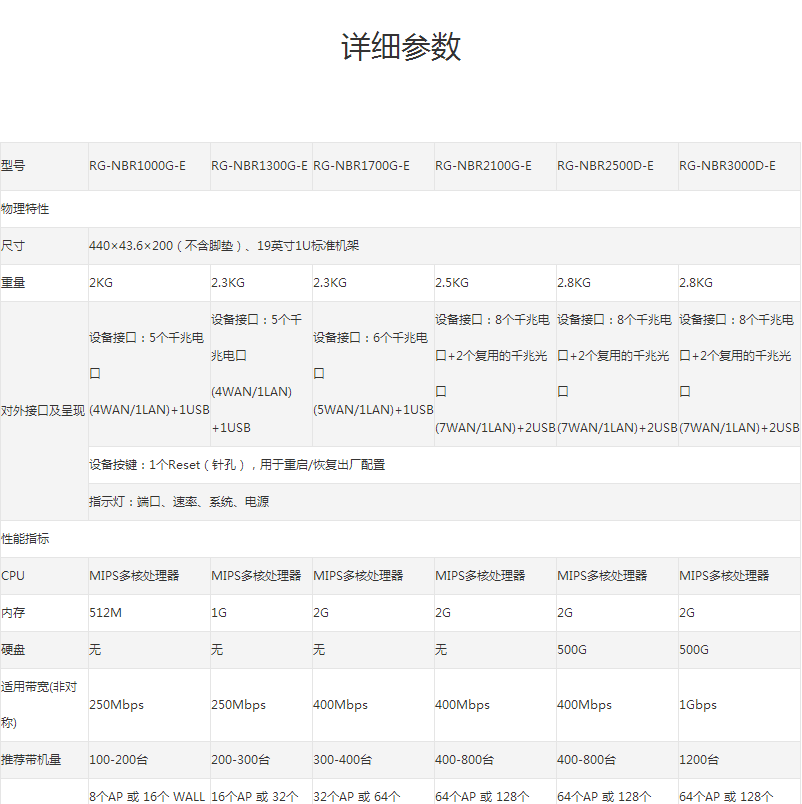Click the 硬盘 row label

coord(14,650)
